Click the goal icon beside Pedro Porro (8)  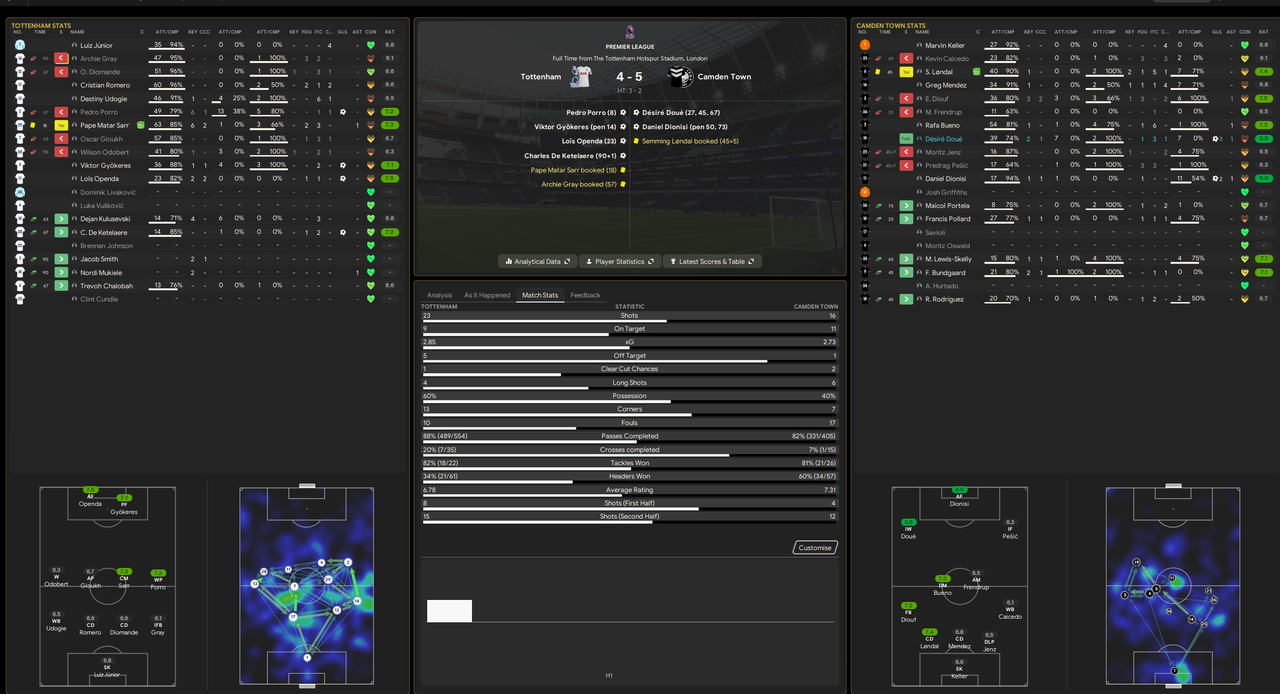[622, 112]
